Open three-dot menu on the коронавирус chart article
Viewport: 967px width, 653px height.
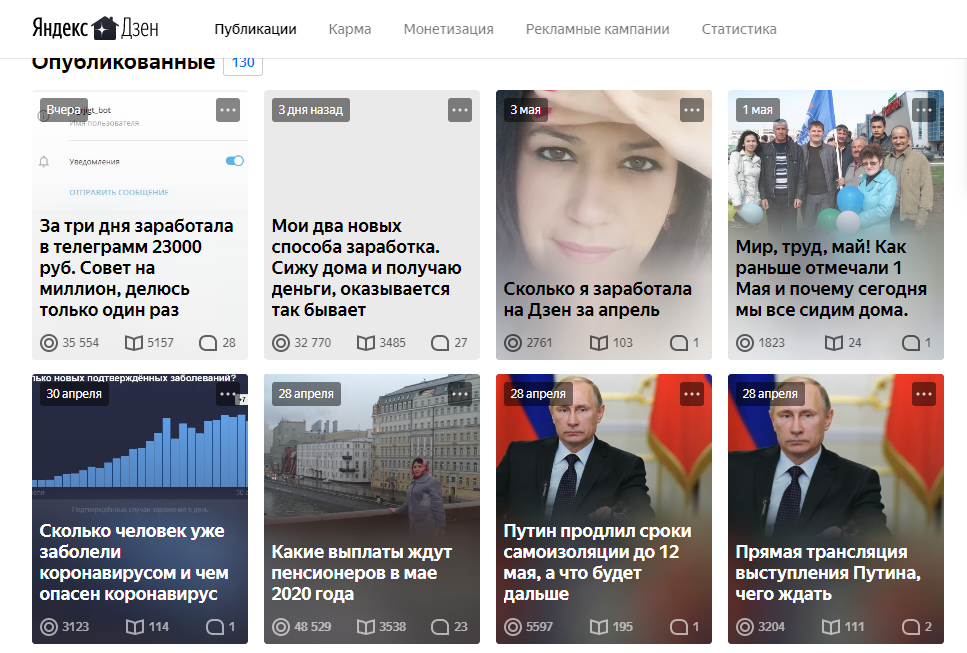pos(228,393)
